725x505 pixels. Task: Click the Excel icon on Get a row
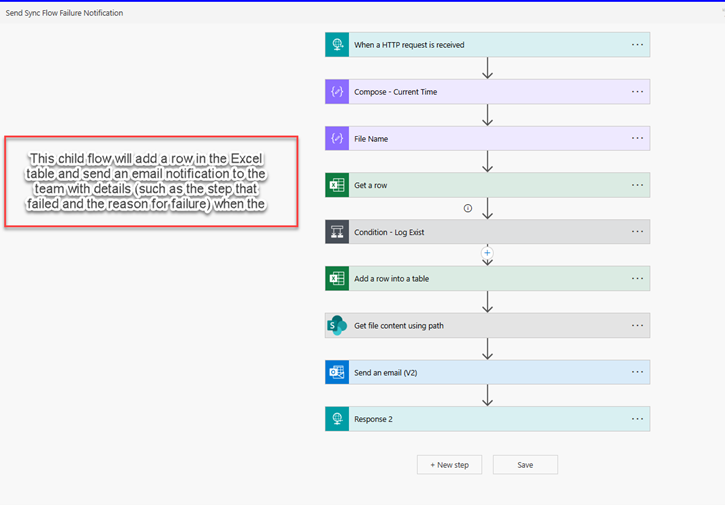pyautogui.click(x=337, y=185)
